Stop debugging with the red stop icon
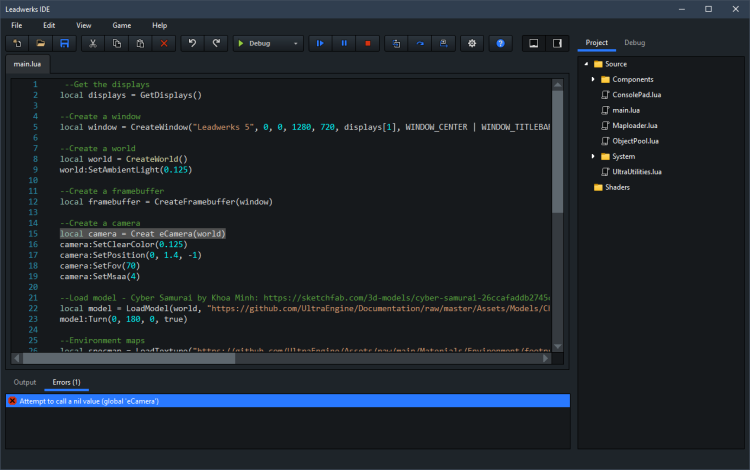The height and width of the screenshot is (470, 750). pos(368,44)
